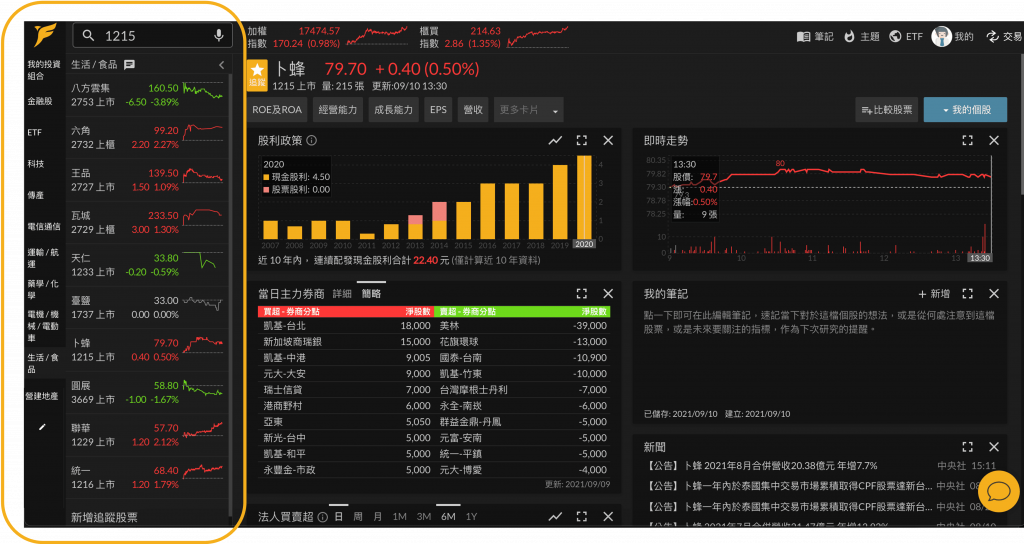
Task: Expand 新聞 card to fullscreen
Action: pos(968,447)
